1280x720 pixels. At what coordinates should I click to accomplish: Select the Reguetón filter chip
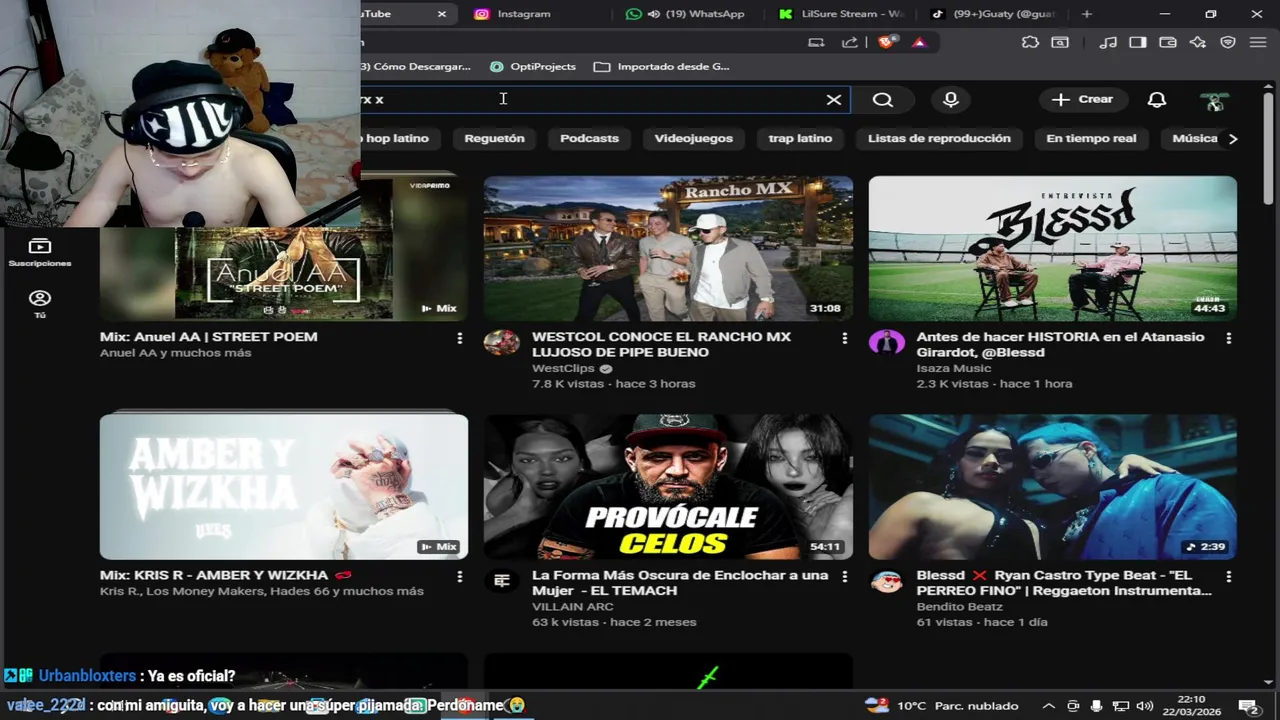tap(494, 138)
